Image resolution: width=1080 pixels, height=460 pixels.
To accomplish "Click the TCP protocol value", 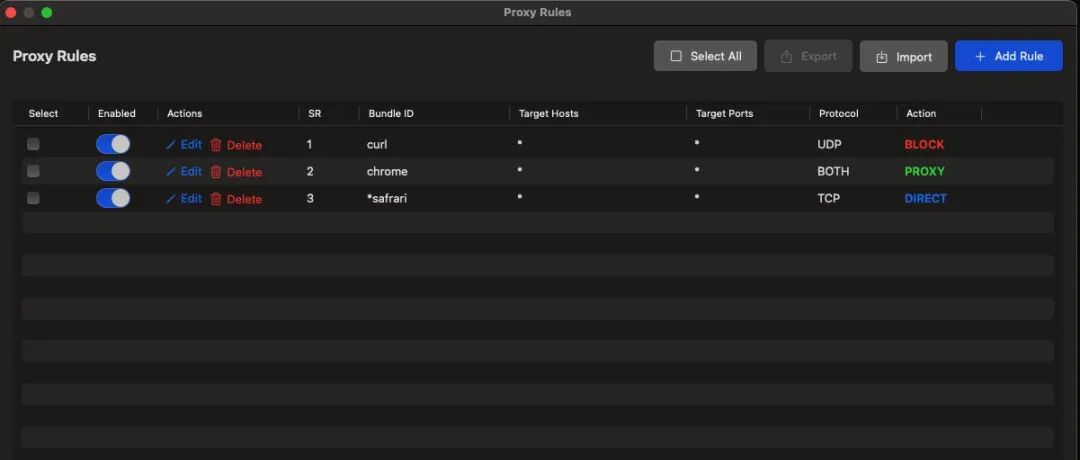I will click(x=829, y=198).
